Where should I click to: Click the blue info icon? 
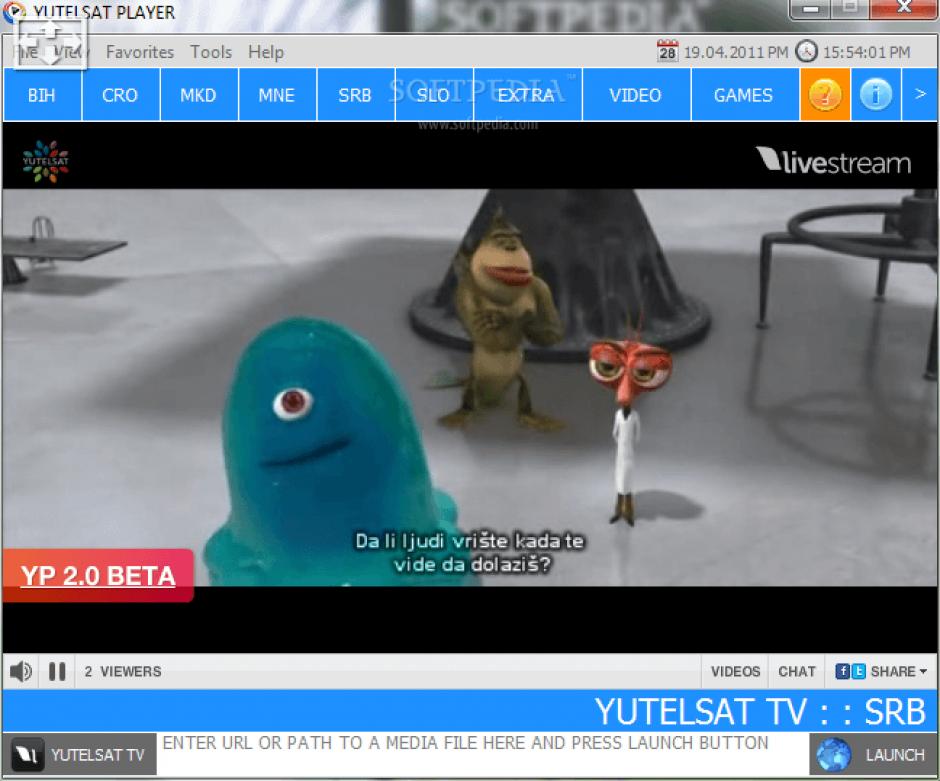876,95
